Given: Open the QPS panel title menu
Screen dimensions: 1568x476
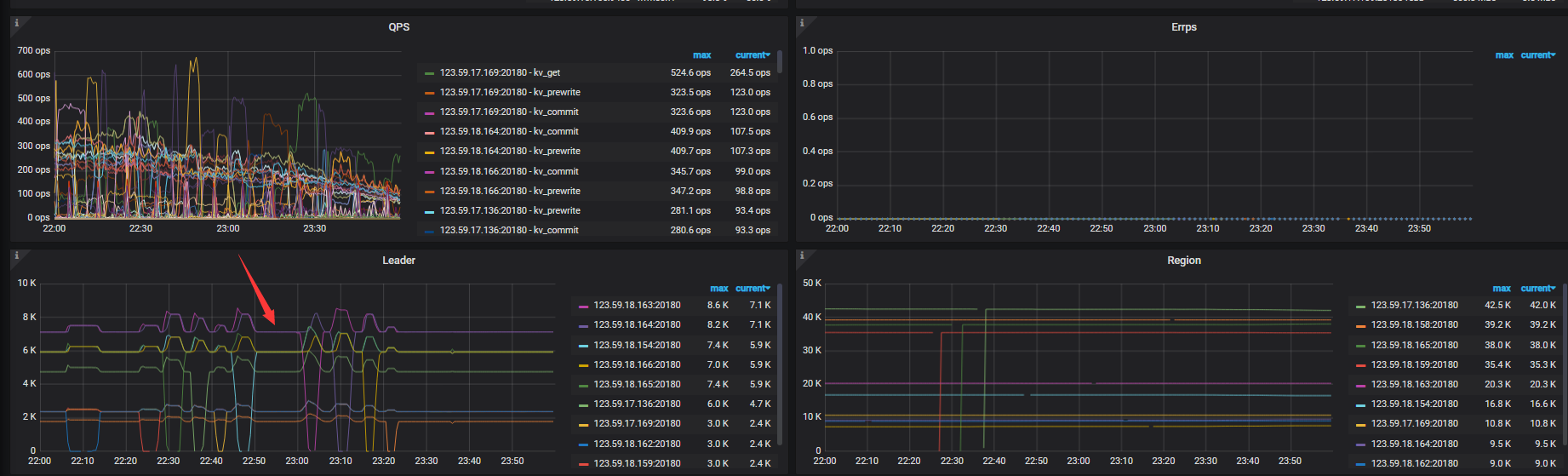Looking at the screenshot, I should click(398, 27).
